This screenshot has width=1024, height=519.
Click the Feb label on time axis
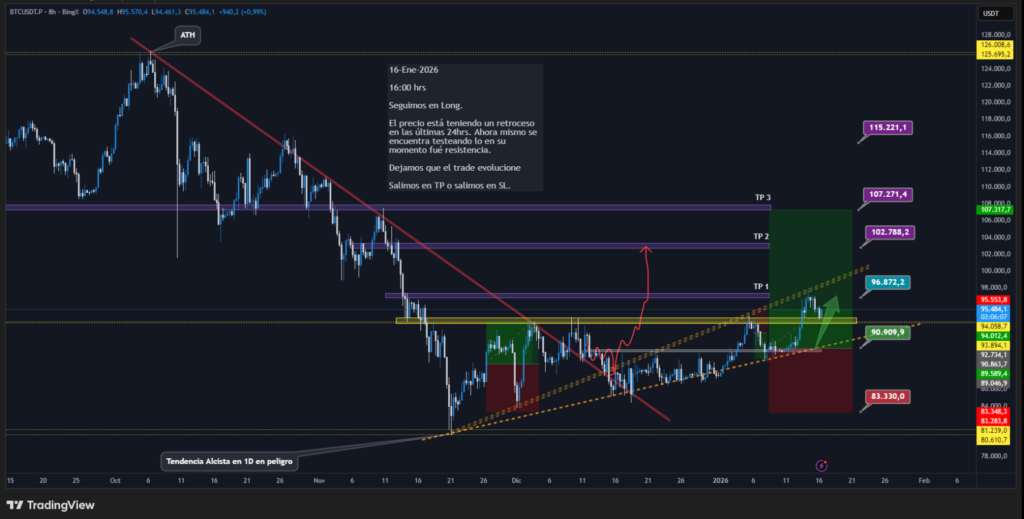point(923,480)
